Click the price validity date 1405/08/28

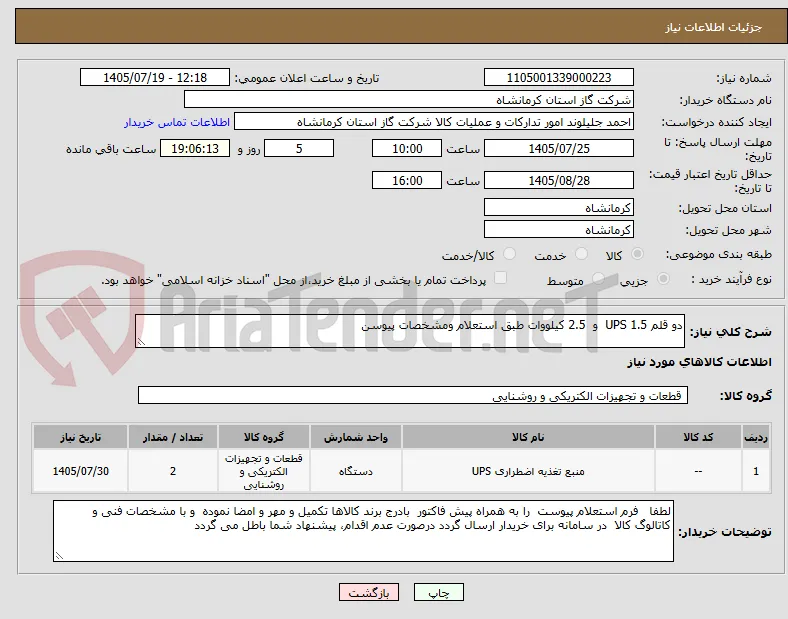[x=558, y=180]
